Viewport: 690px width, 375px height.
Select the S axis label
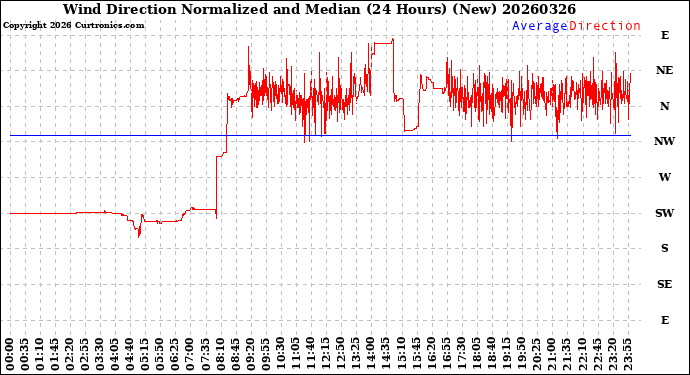pos(664,248)
